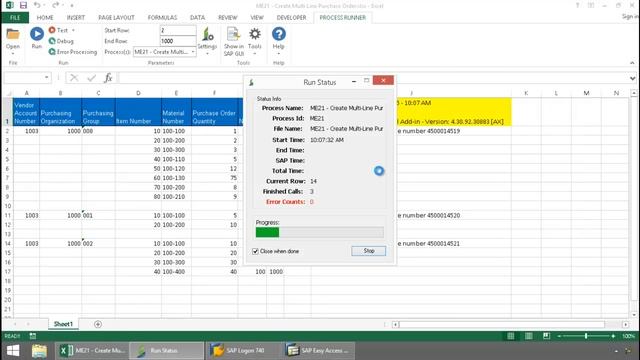
Task: Switch to Page Layout view in status bar
Action: (x=529, y=336)
